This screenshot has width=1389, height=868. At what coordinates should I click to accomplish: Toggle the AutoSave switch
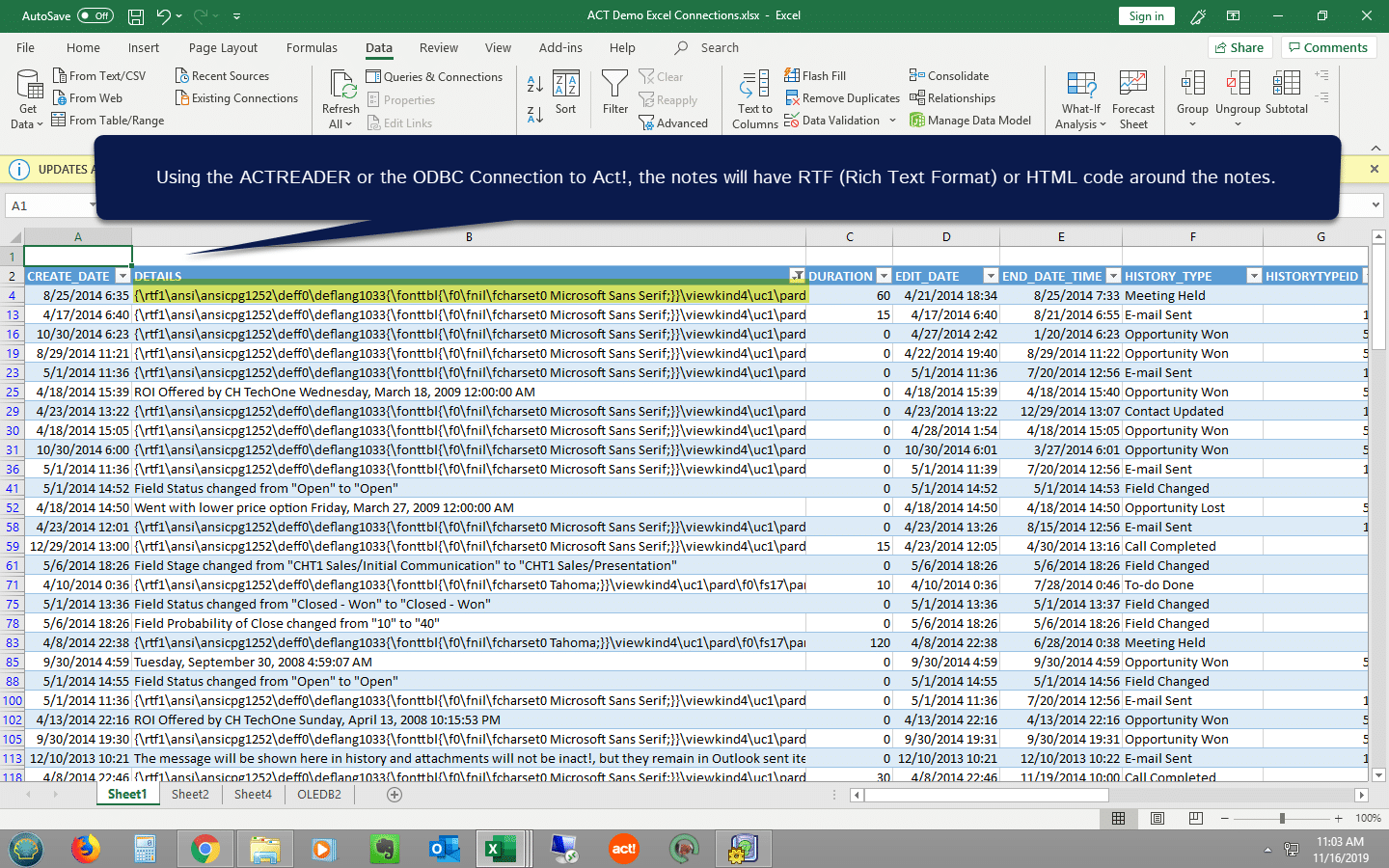pos(95,15)
